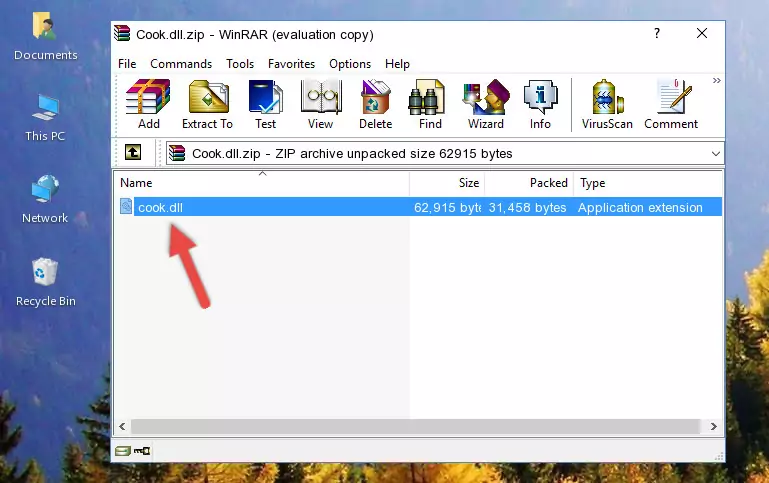Select the Network desktop icon
The width and height of the screenshot is (769, 483).
[x=45, y=200]
